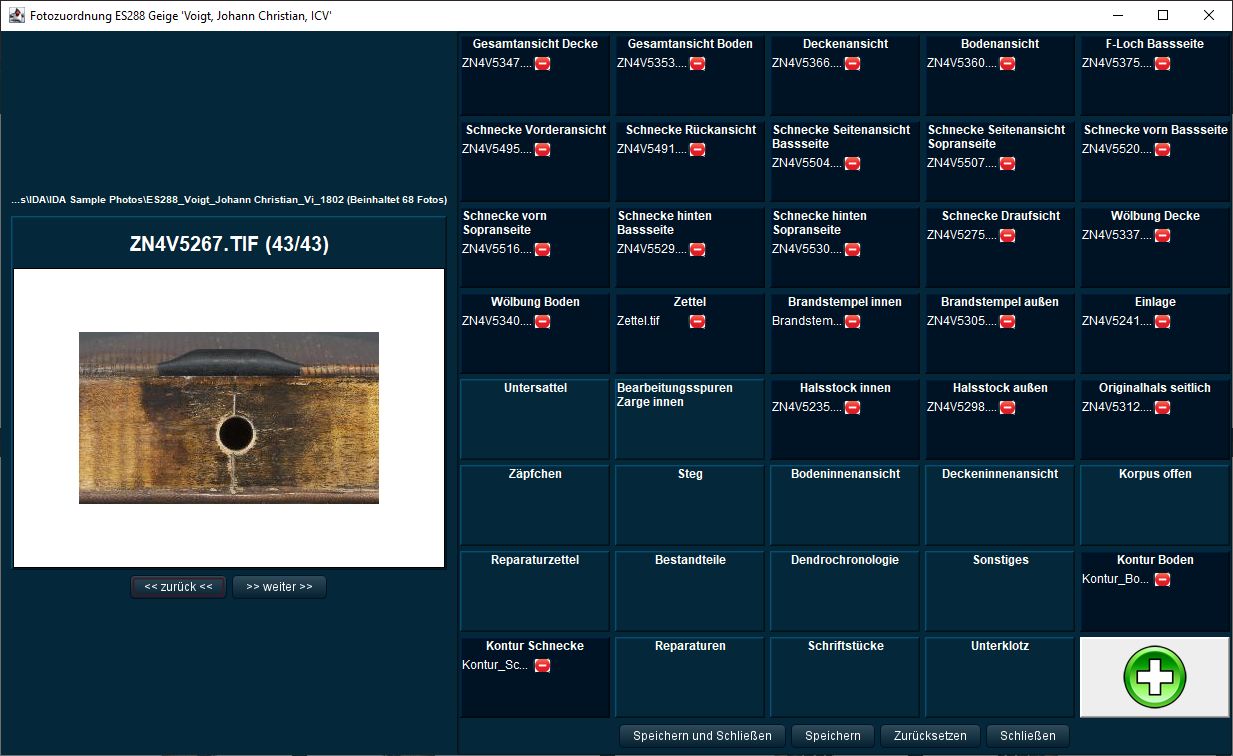Delete the Schnecke hinten Bassseite assignment
Screen dimensions: 1233x756
click(697, 250)
